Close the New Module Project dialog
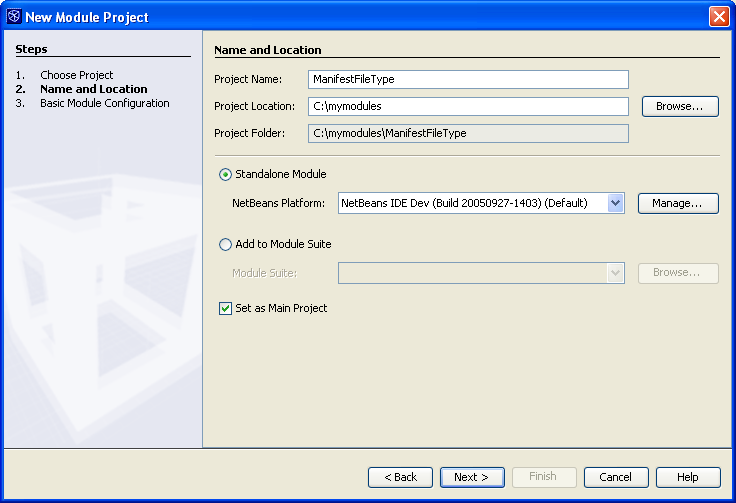This screenshot has height=503, width=736. tap(718, 16)
